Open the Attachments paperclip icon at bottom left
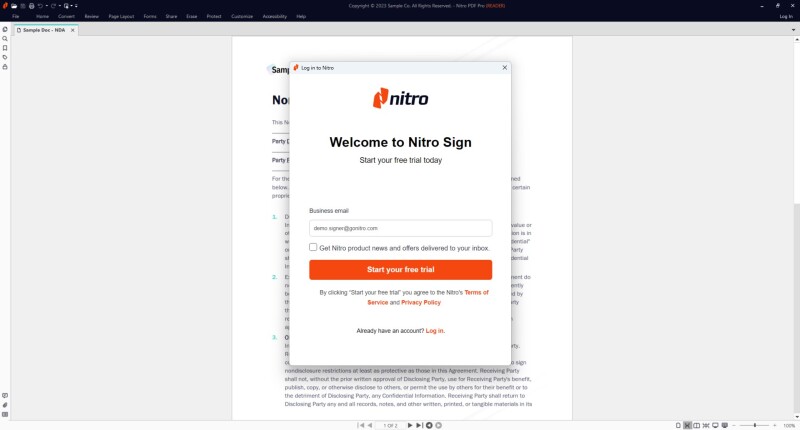The height and width of the screenshot is (430, 800). [5, 405]
